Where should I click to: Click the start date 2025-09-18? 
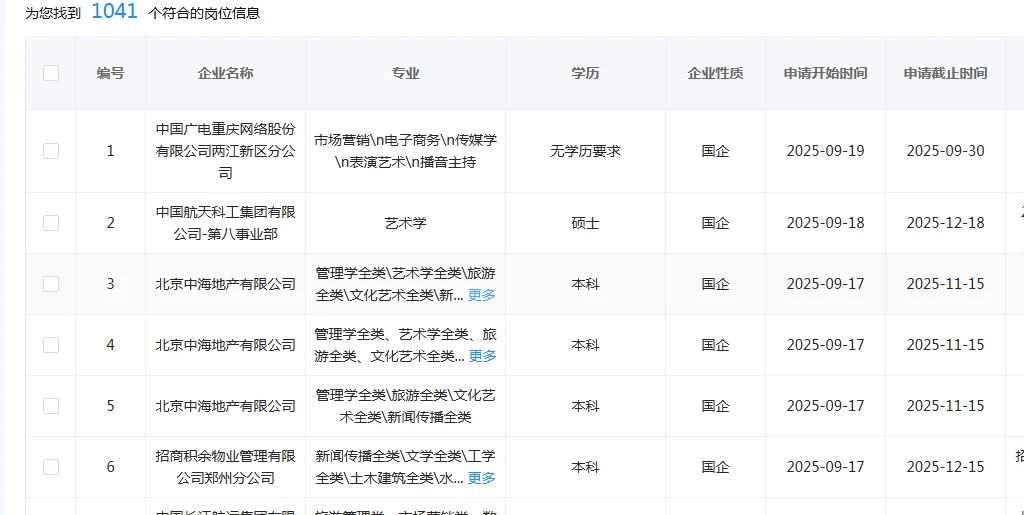coord(825,223)
